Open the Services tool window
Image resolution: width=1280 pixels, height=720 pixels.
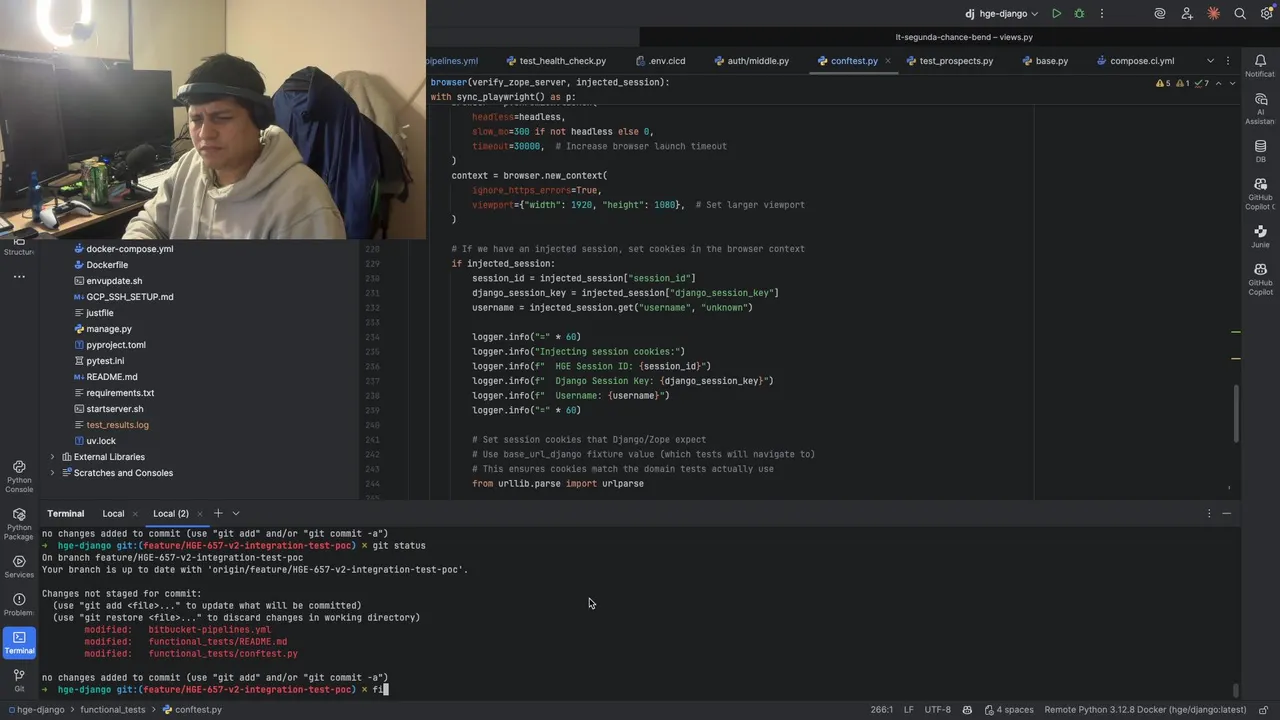click(19, 566)
